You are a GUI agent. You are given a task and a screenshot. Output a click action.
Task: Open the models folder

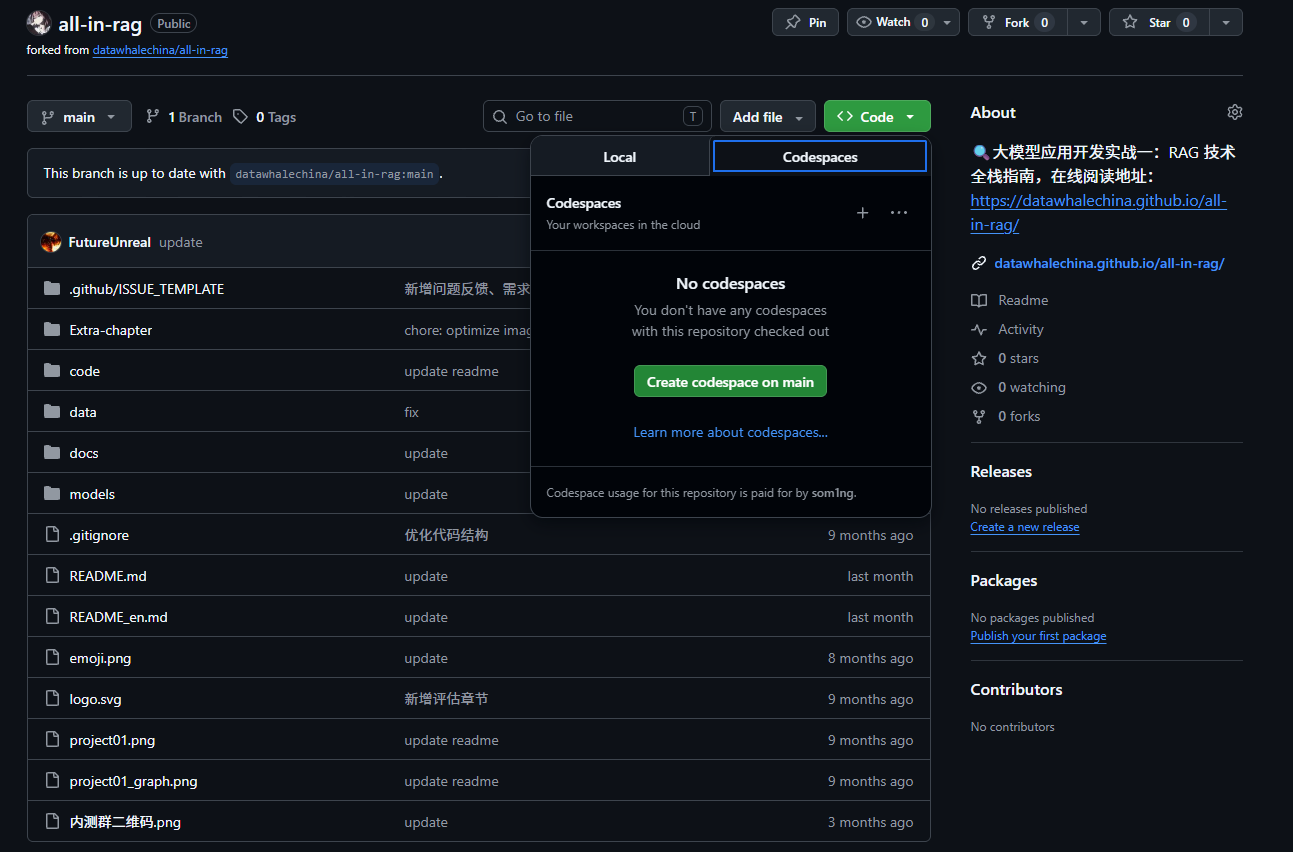[x=92, y=494]
